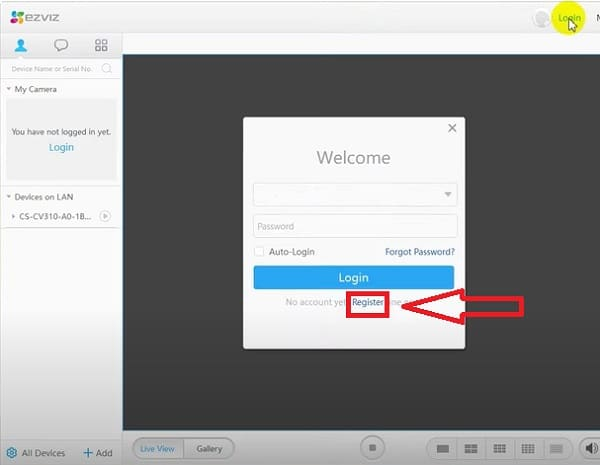Toggle the speaker volume icon
Screen dimensions: 600x465
coord(592,448)
